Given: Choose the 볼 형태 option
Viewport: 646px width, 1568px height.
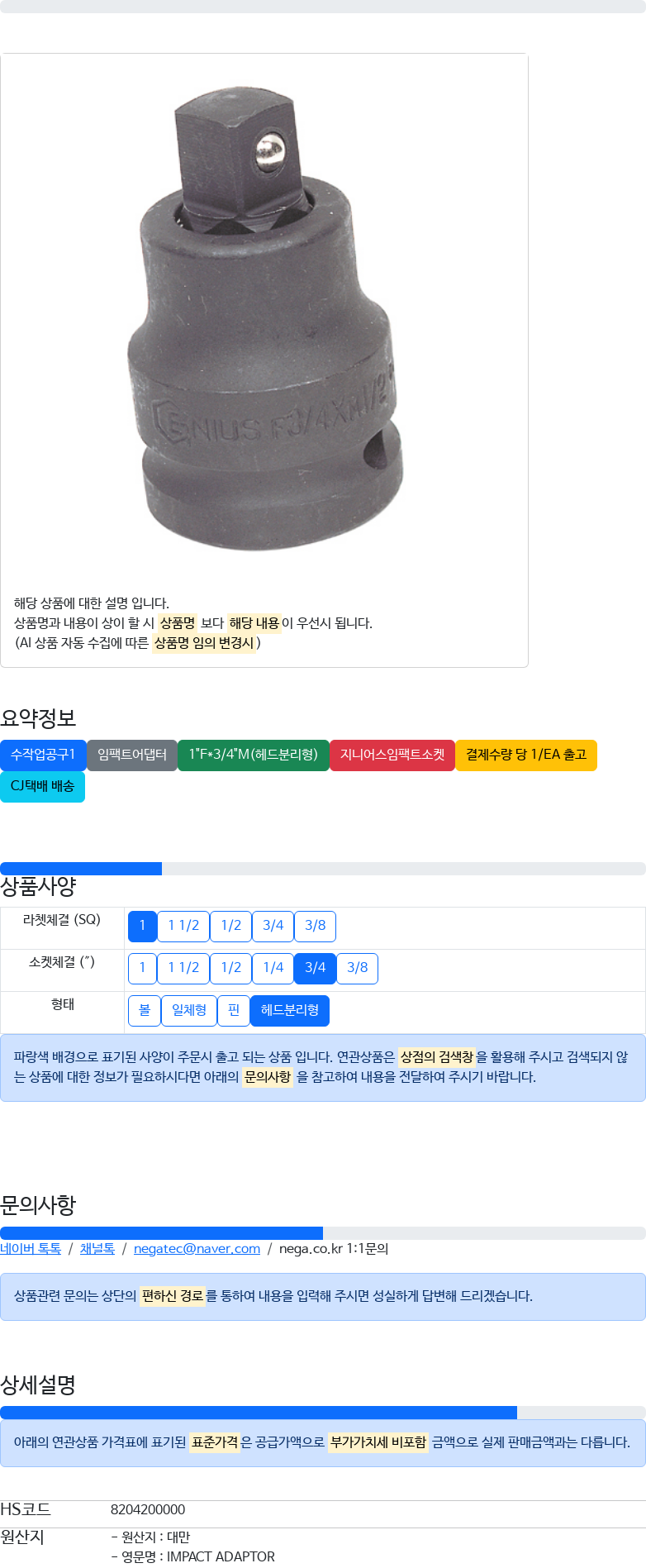Looking at the screenshot, I should pyautogui.click(x=145, y=1010).
